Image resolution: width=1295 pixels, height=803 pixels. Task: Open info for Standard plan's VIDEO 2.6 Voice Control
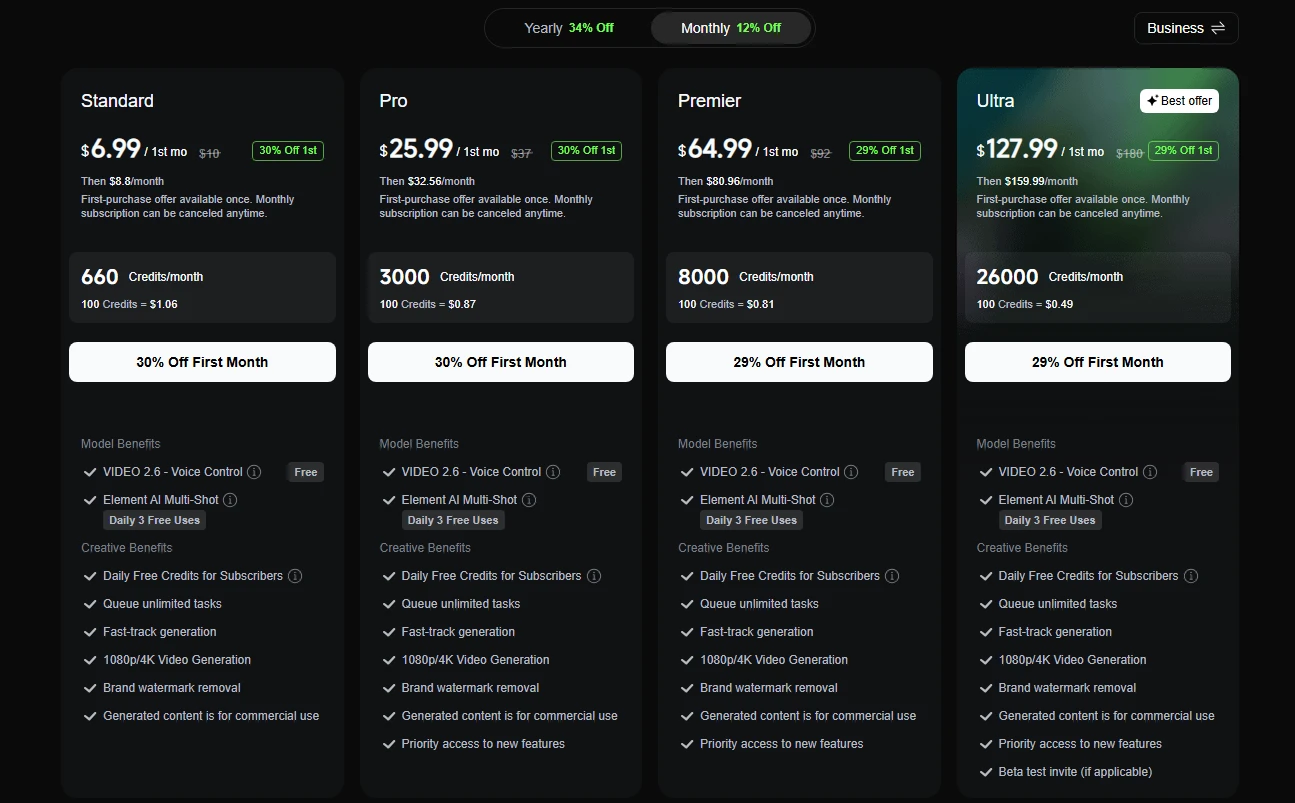tap(254, 472)
